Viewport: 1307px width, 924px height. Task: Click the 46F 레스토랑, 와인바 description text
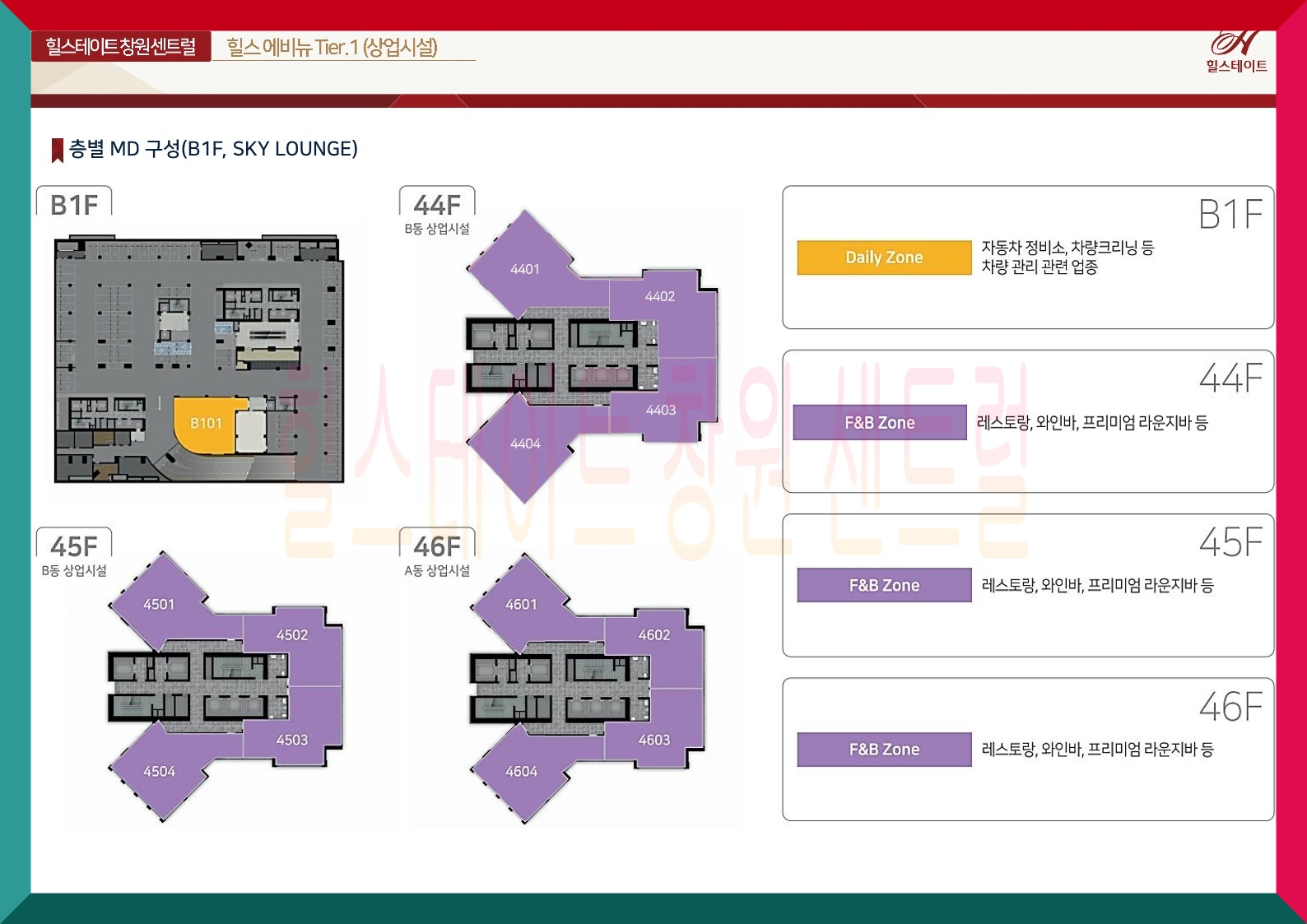[x=1097, y=750]
